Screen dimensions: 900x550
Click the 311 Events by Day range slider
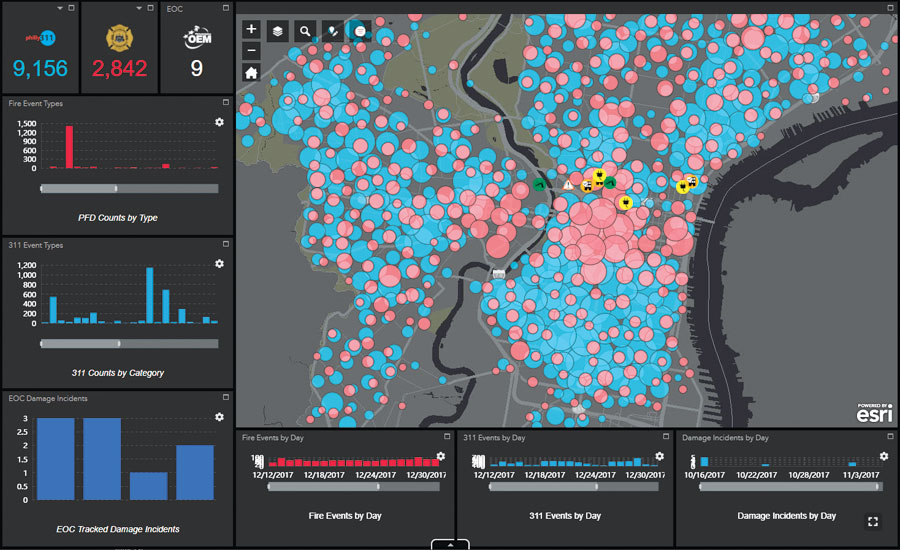tap(573, 486)
